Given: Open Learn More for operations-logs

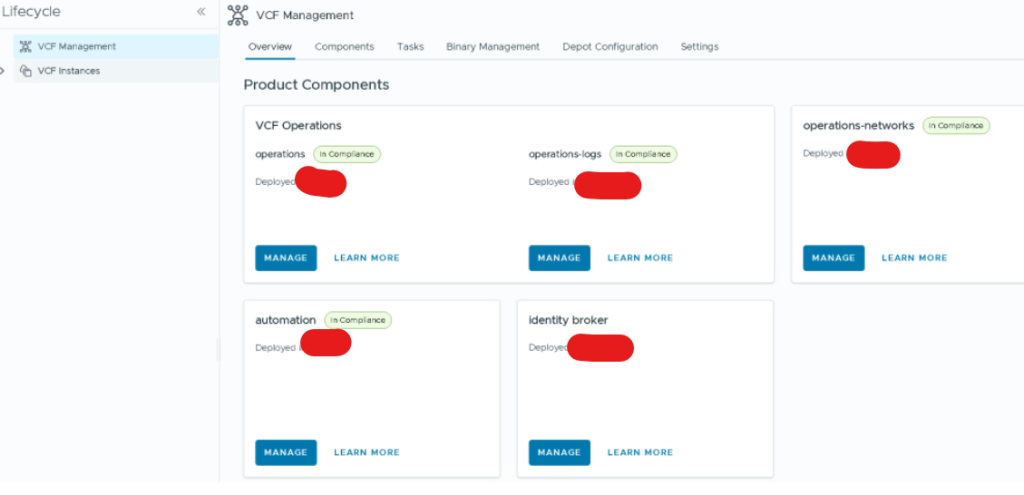Looking at the screenshot, I should click(640, 258).
